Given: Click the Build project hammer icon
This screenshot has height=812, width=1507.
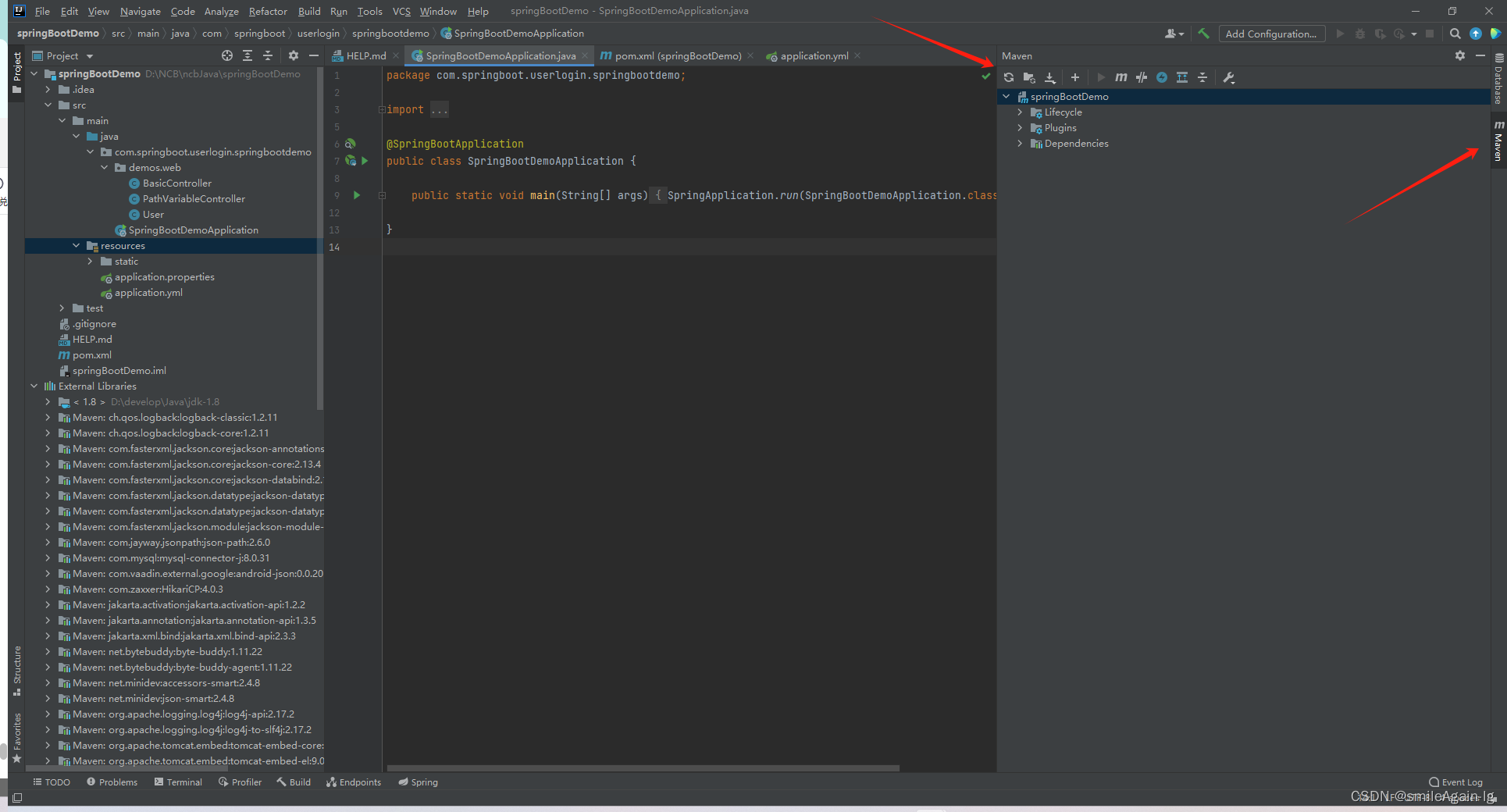Looking at the screenshot, I should [x=1203, y=34].
